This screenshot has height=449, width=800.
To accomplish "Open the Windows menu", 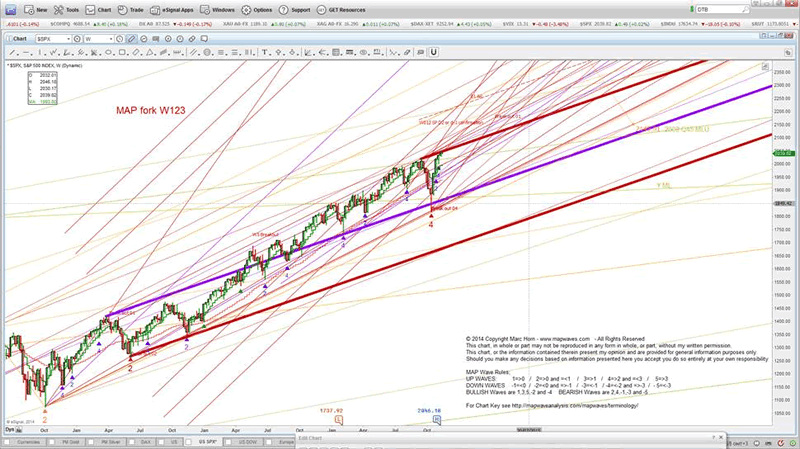I will pos(217,10).
